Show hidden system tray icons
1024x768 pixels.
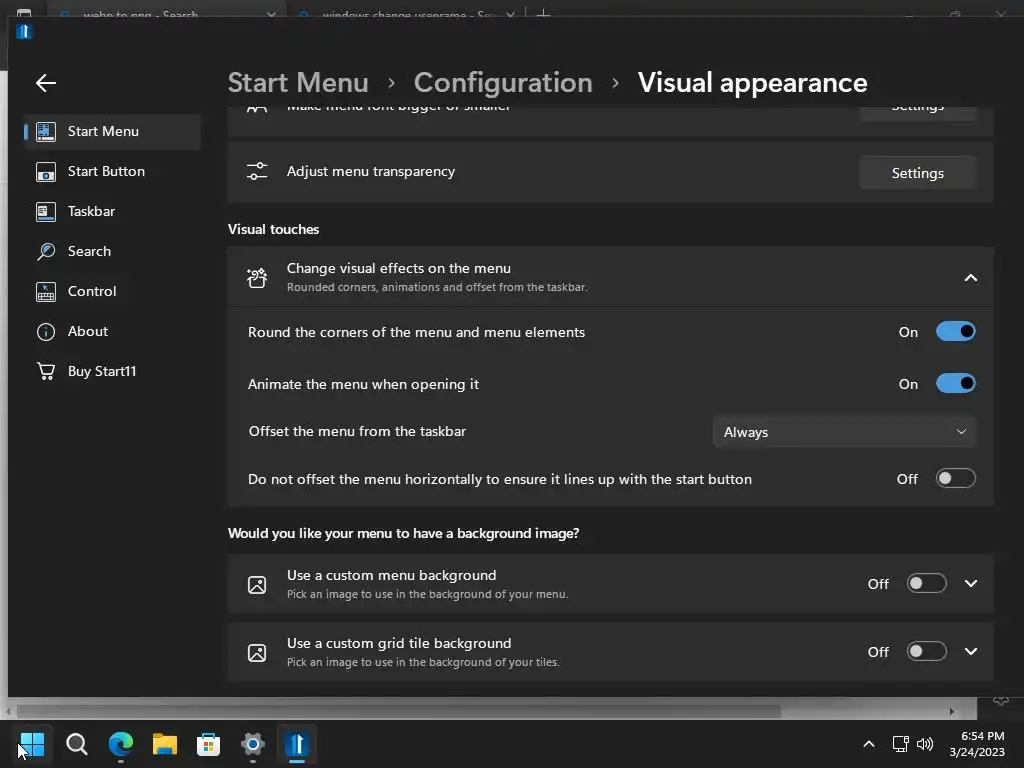[x=869, y=744]
